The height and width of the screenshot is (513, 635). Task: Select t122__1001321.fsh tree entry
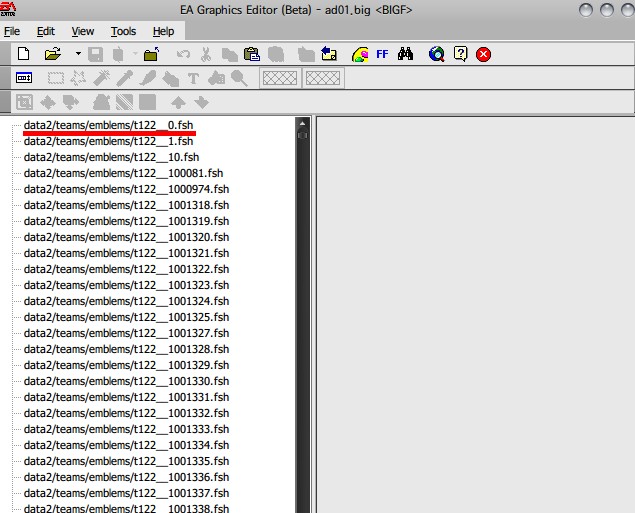126,253
